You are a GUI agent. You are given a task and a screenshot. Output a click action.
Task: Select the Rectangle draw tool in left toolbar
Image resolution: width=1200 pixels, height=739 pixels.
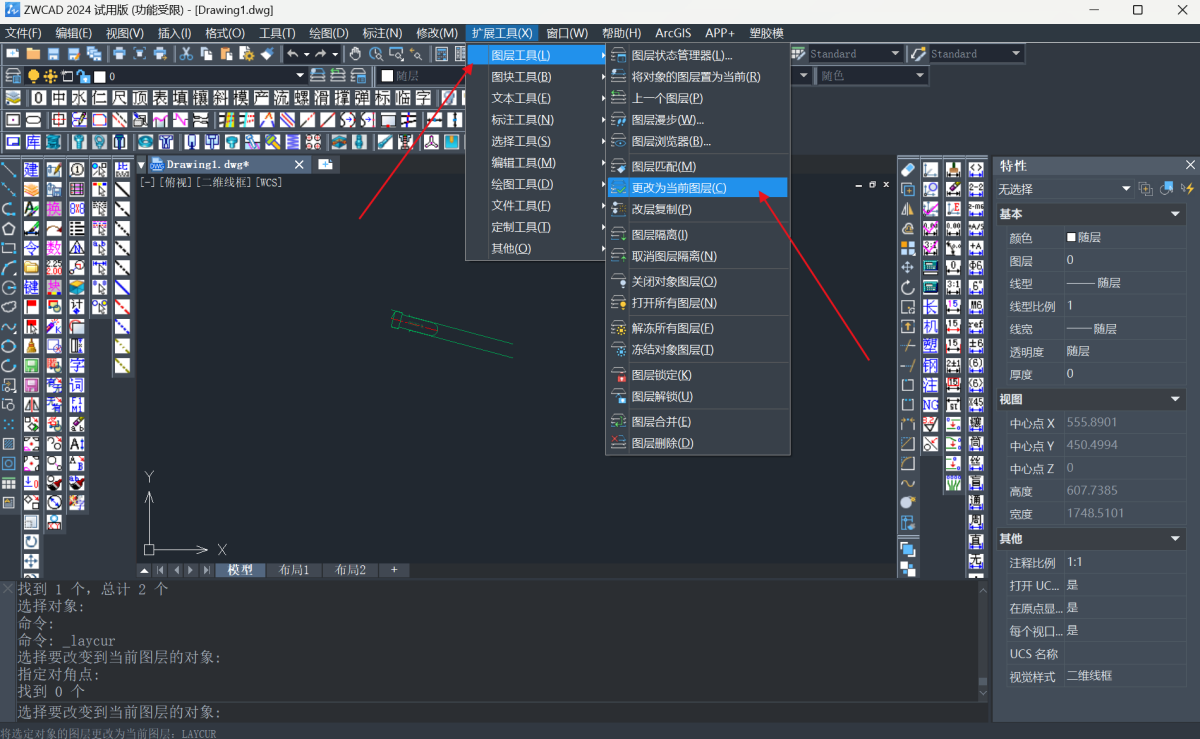(x=9, y=248)
